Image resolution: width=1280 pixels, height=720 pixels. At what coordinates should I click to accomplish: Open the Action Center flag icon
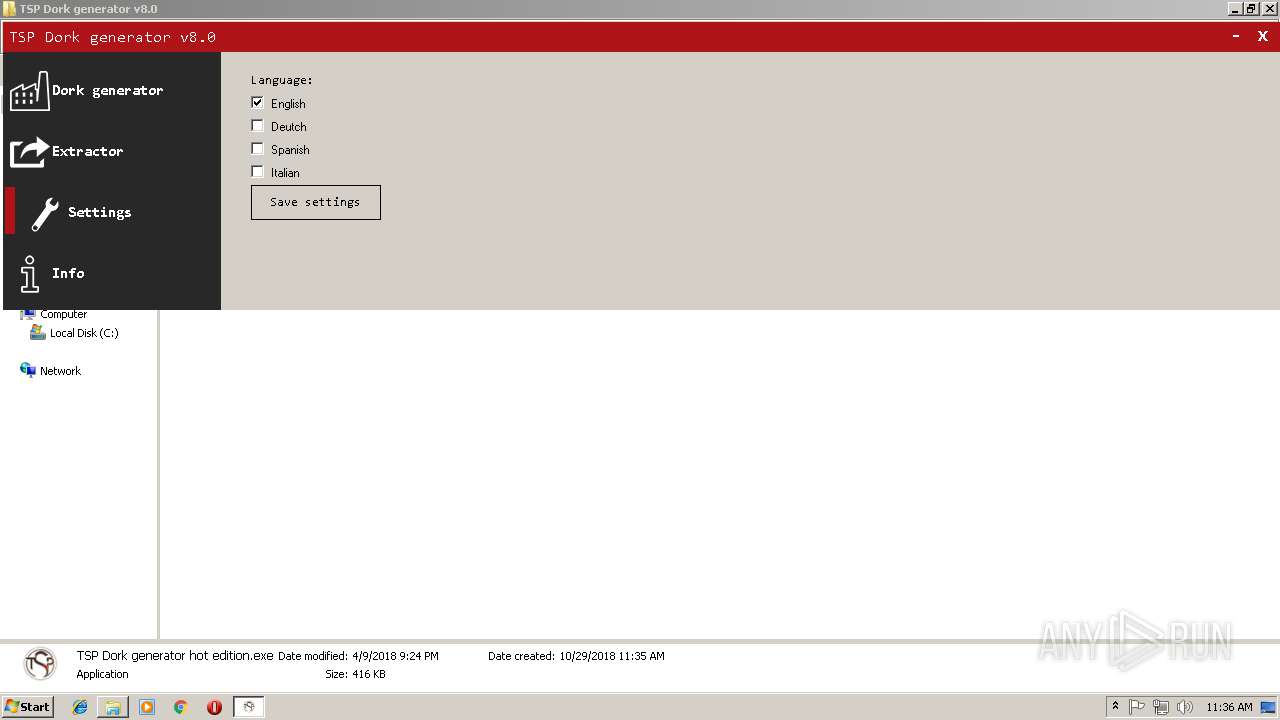coord(1137,707)
